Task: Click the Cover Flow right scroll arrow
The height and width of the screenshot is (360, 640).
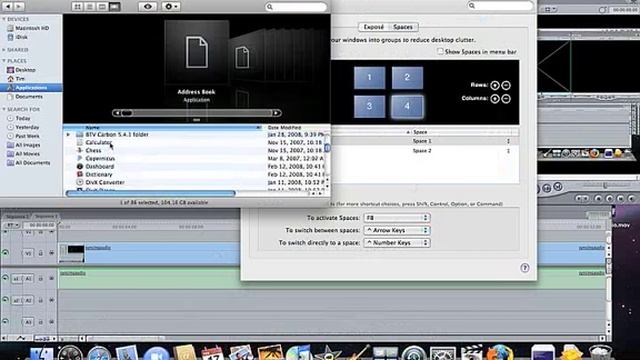Action: (x=277, y=113)
